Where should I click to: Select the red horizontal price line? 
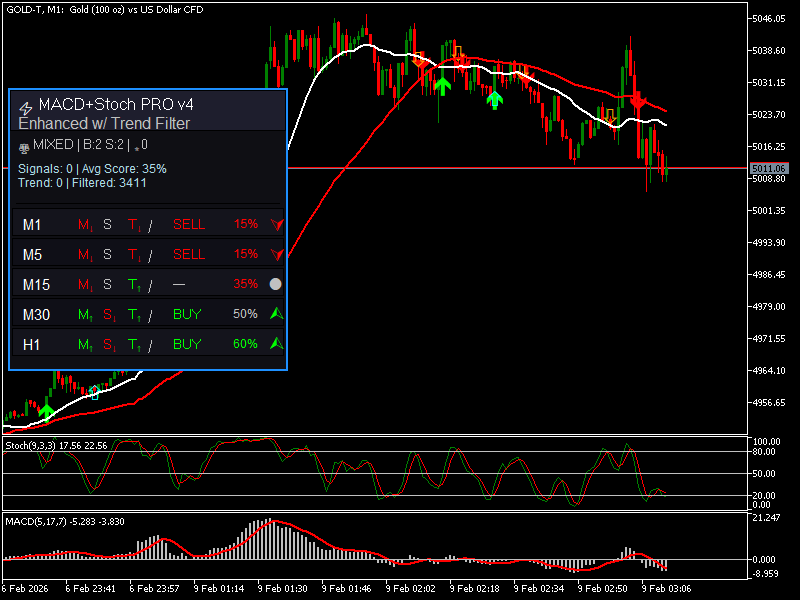(517, 168)
